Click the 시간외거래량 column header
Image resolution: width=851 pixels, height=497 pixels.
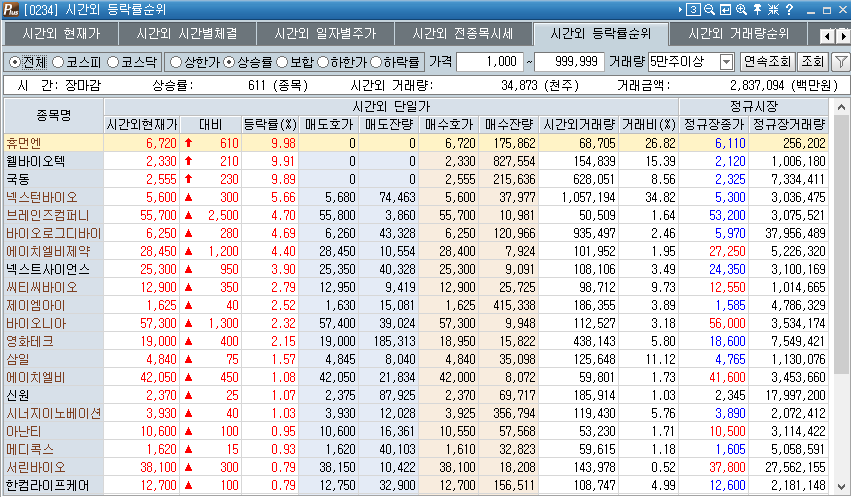579,125
